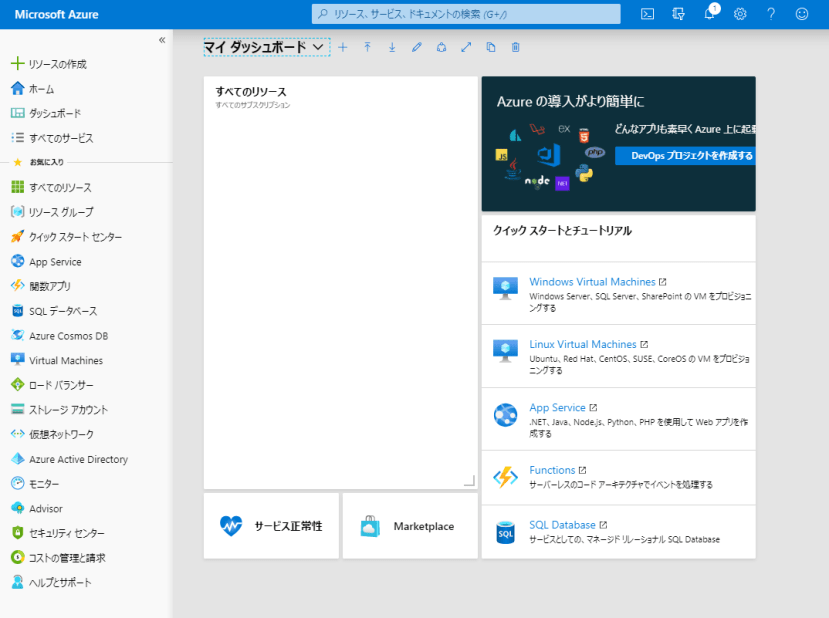The height and width of the screenshot is (618, 829).
Task: Delete the dashboard with the trash icon
Action: tap(515, 48)
